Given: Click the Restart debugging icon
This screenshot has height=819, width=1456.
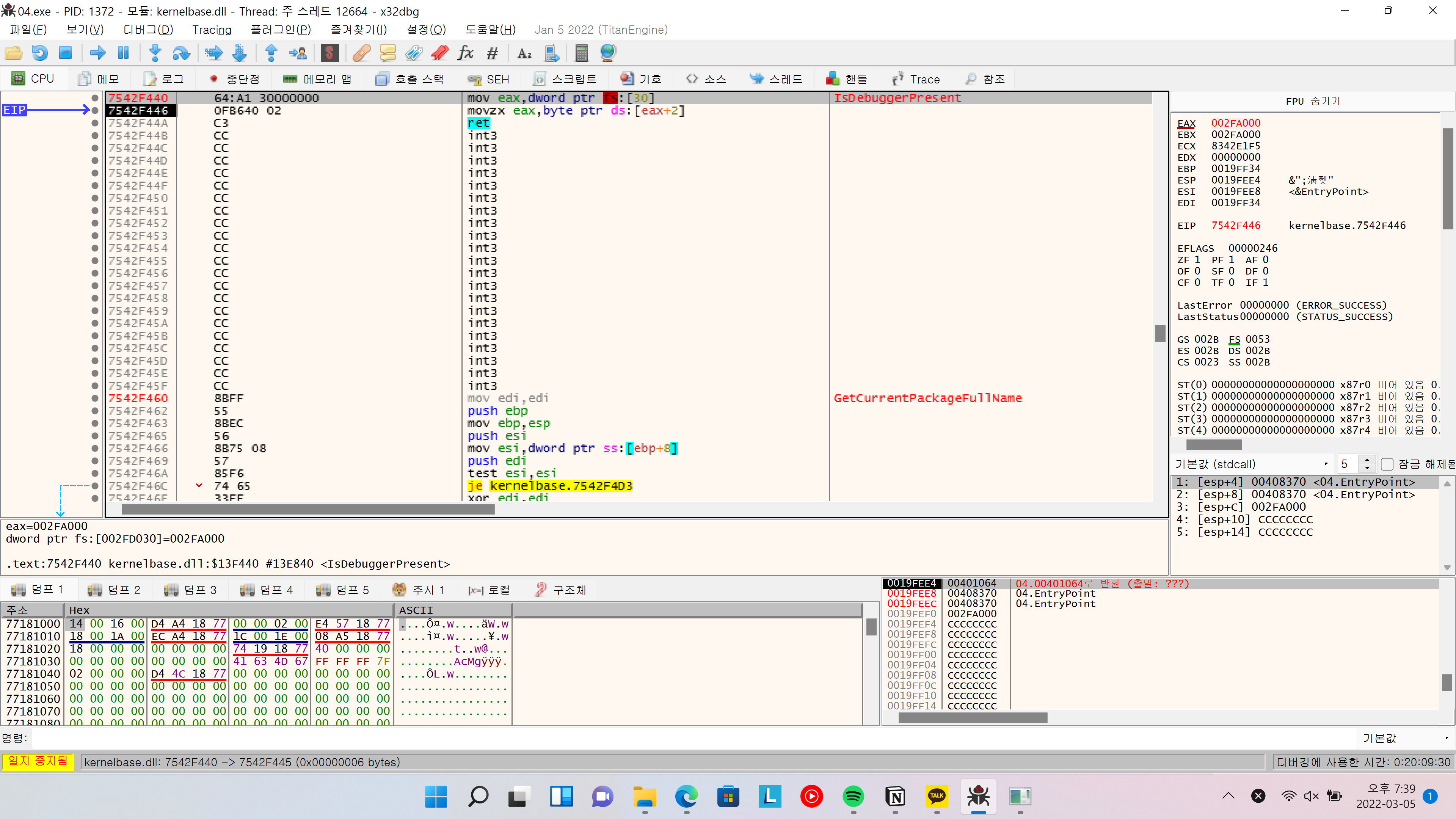Looking at the screenshot, I should pyautogui.click(x=39, y=53).
